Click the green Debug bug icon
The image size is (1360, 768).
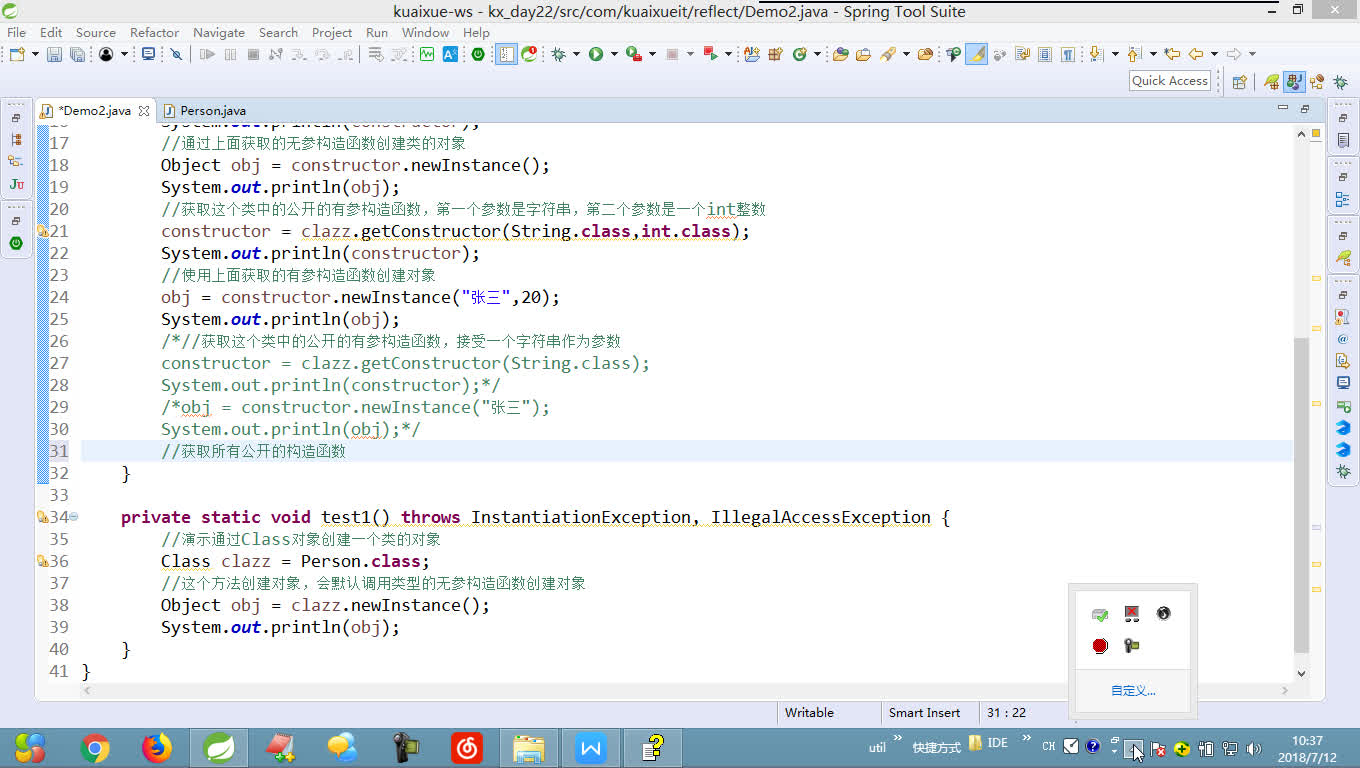[x=558, y=54]
